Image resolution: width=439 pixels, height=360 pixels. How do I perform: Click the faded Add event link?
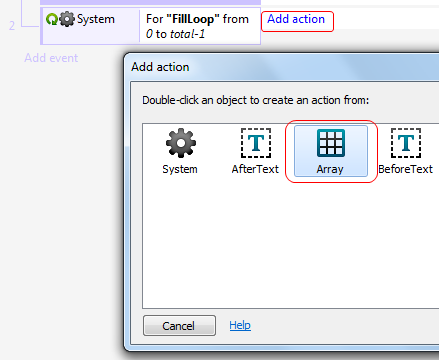coord(51,58)
